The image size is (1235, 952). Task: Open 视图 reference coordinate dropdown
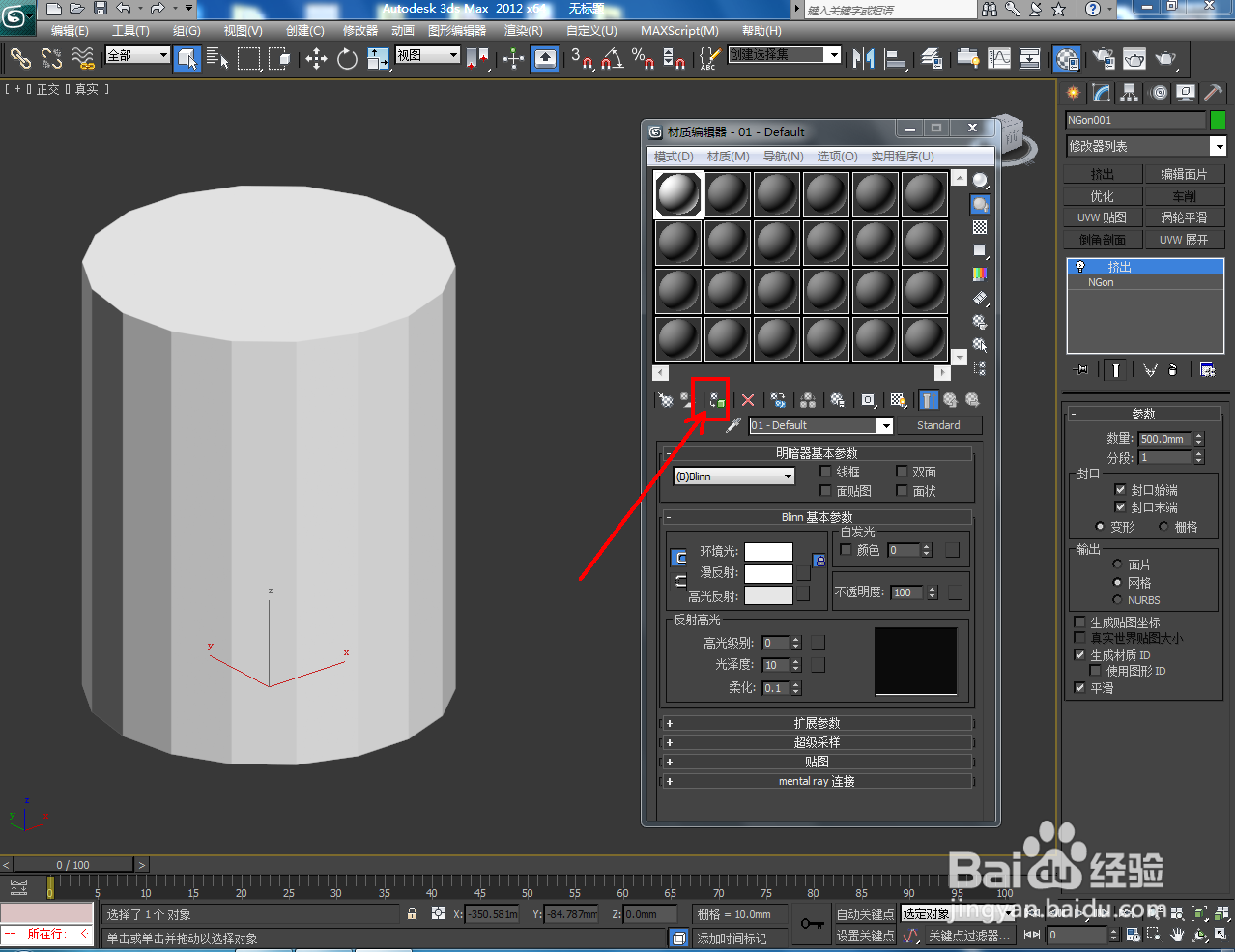(x=427, y=55)
